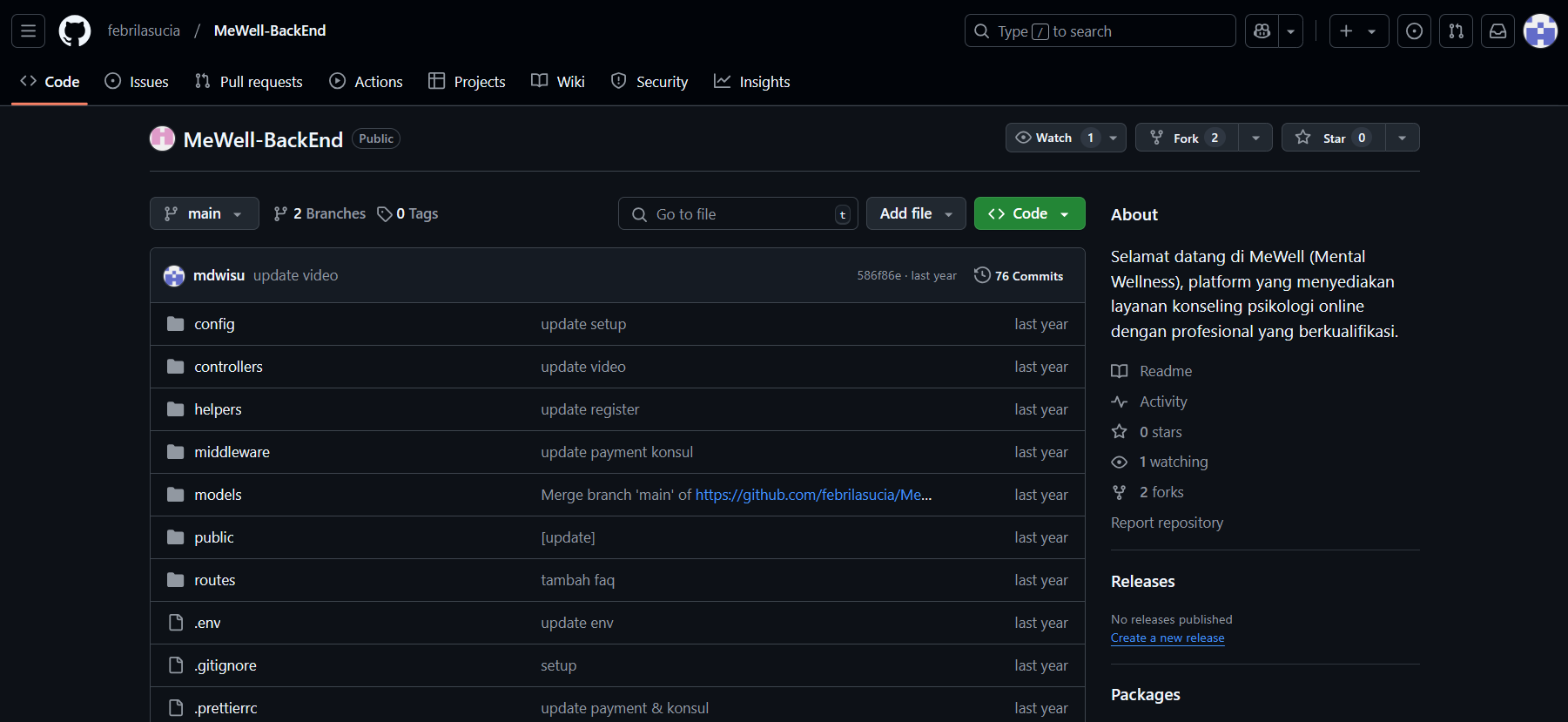Switch to the Wiki tab
The height and width of the screenshot is (722, 1568).
coord(558,82)
